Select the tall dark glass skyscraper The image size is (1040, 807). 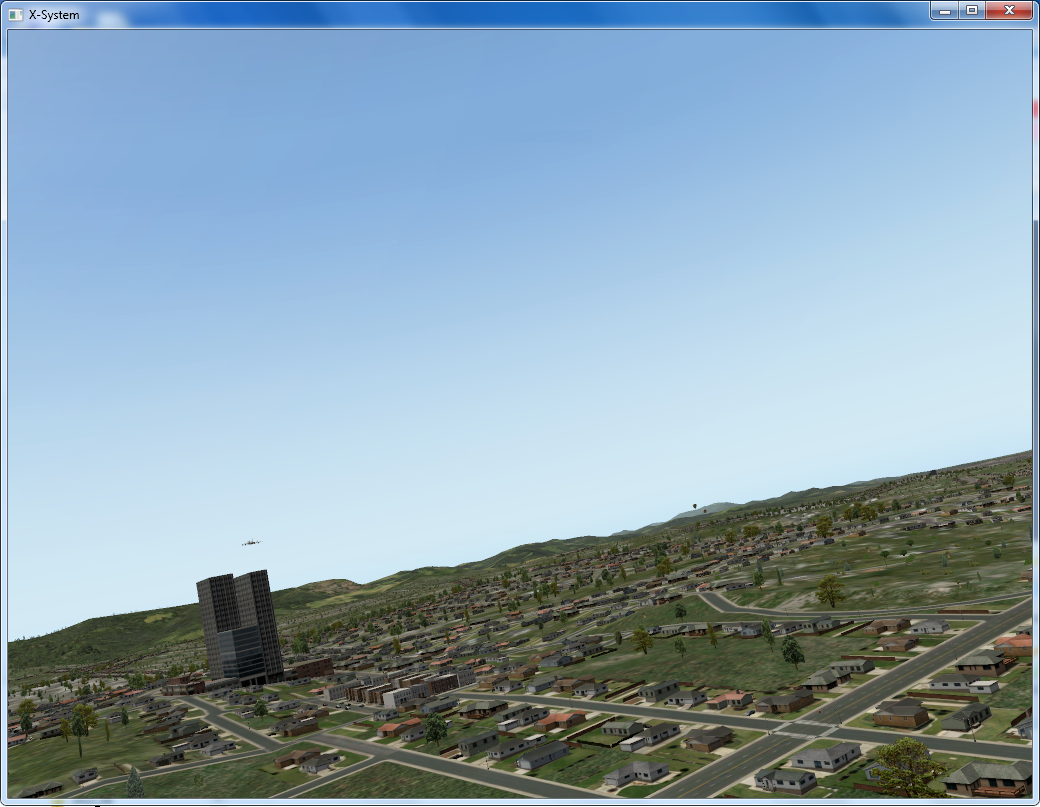click(239, 625)
